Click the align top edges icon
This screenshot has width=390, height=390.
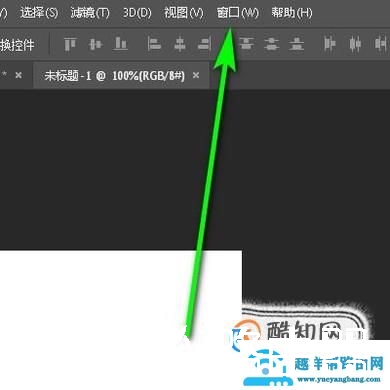pyautogui.click(x=70, y=44)
